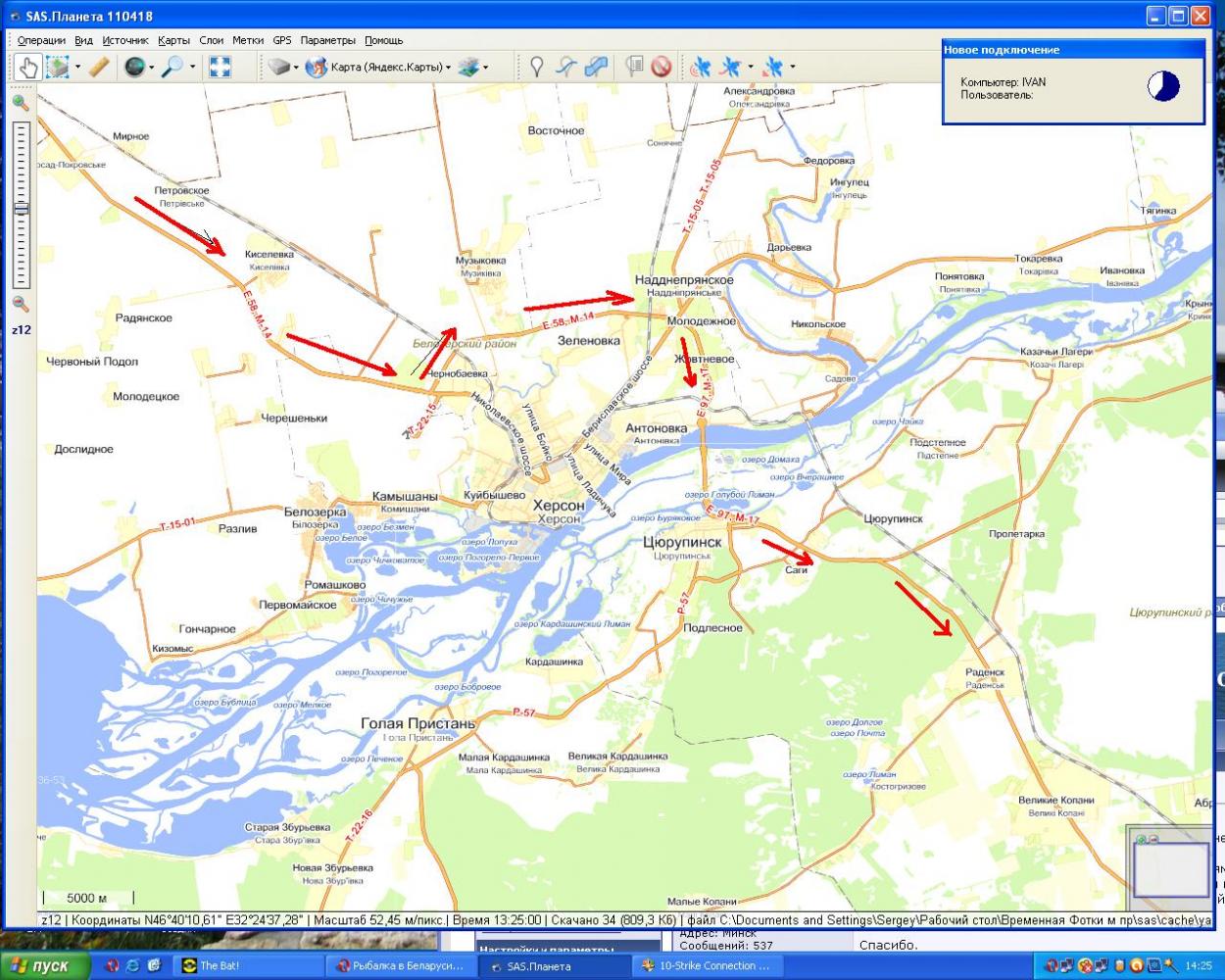Open the Операции menu

pos(41,41)
